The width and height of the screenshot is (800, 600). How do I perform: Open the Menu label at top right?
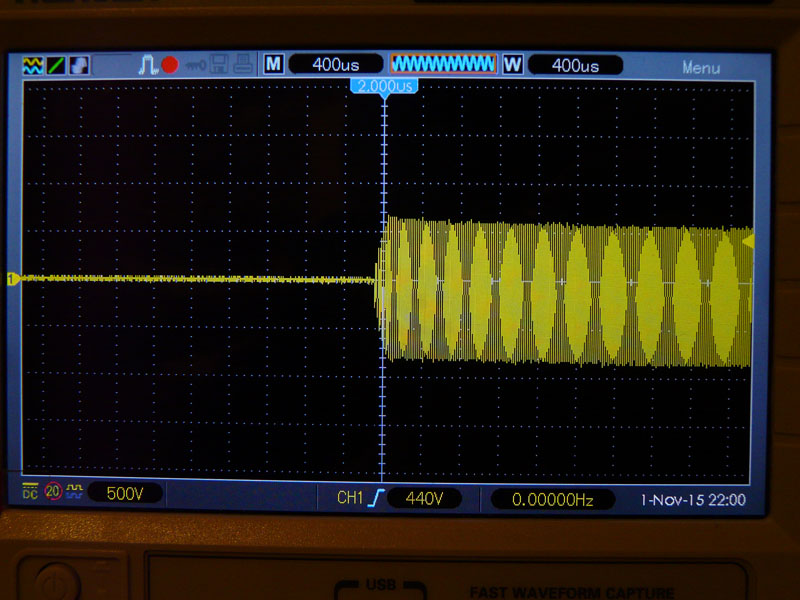point(701,68)
